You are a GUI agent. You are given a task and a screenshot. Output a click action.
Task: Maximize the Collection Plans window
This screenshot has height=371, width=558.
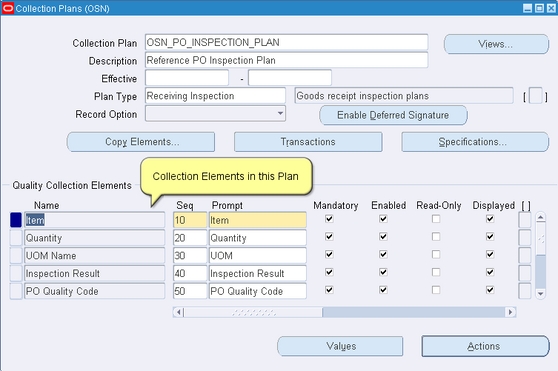point(539,8)
